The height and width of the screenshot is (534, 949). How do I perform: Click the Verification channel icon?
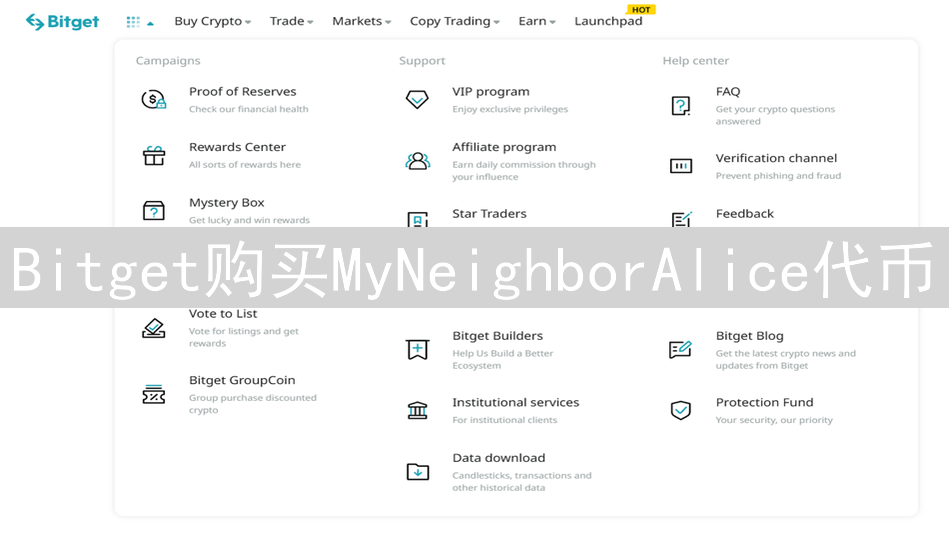(681, 166)
